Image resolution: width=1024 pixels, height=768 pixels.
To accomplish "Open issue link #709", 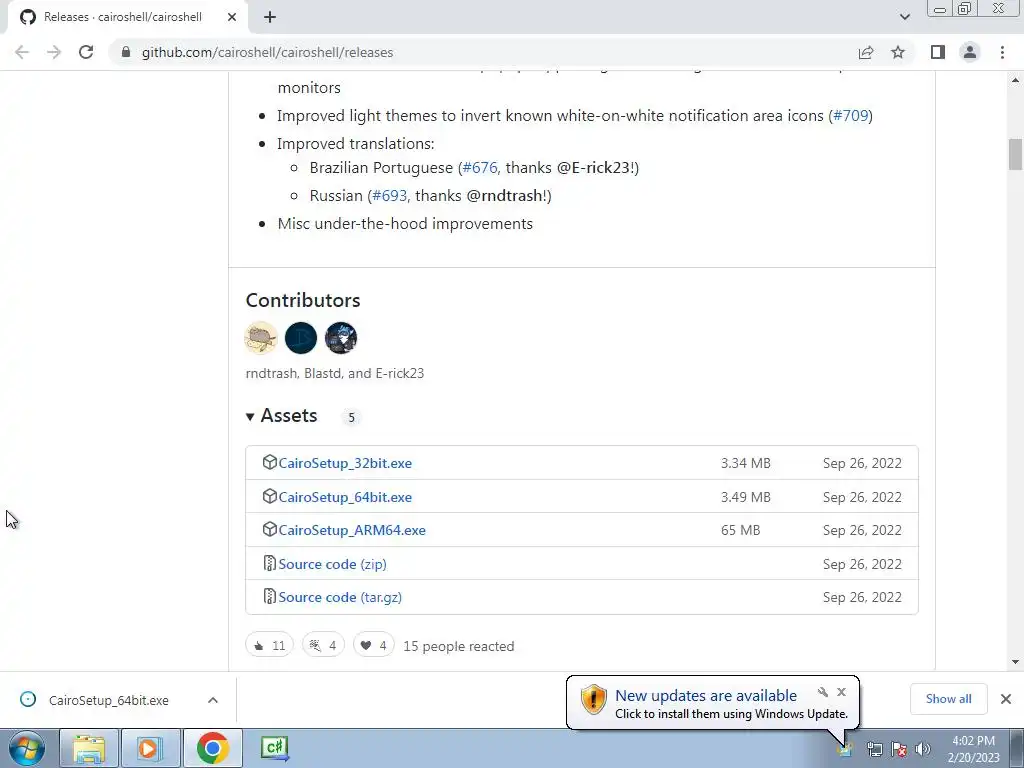I will point(851,116).
